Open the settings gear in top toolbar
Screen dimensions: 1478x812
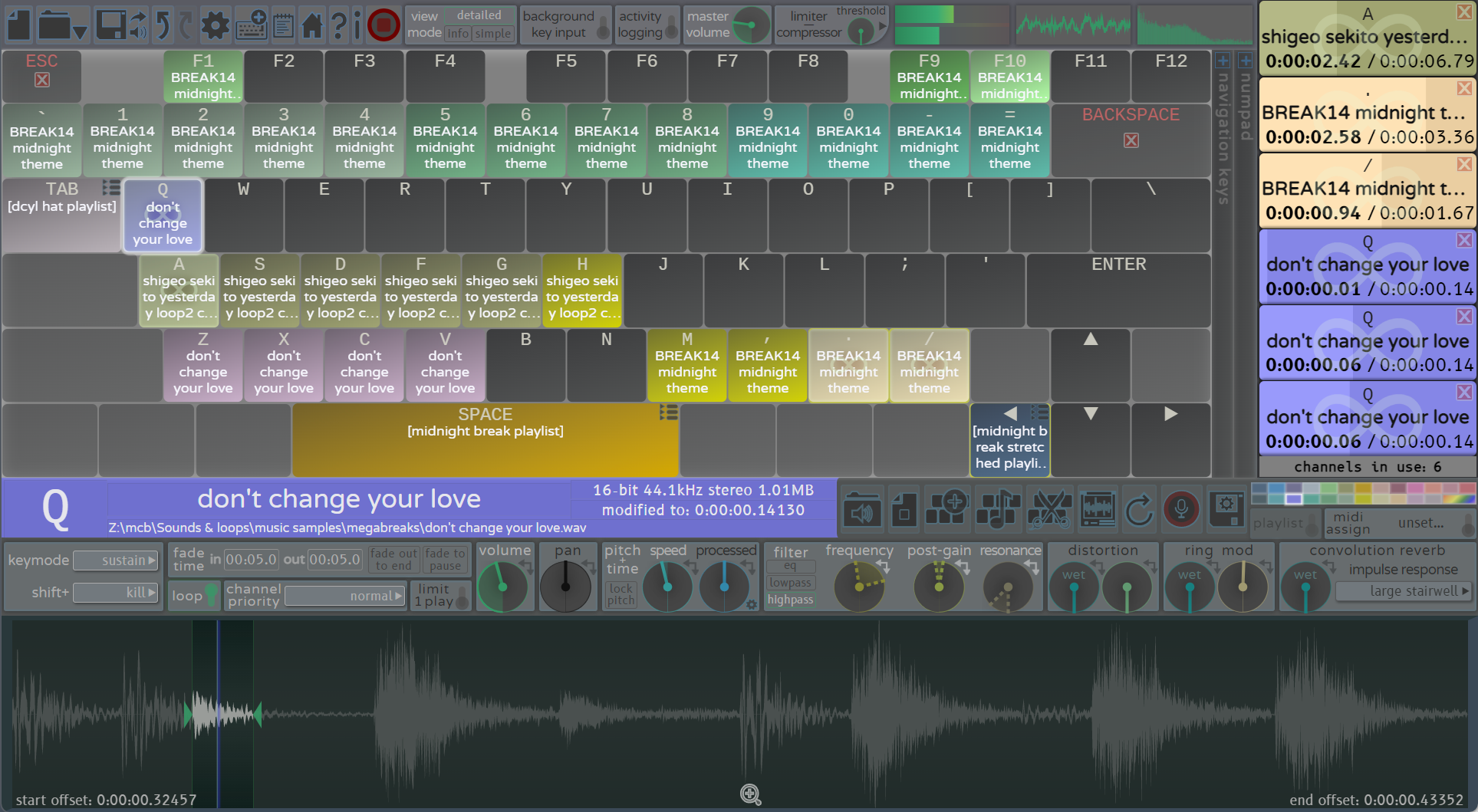click(215, 25)
